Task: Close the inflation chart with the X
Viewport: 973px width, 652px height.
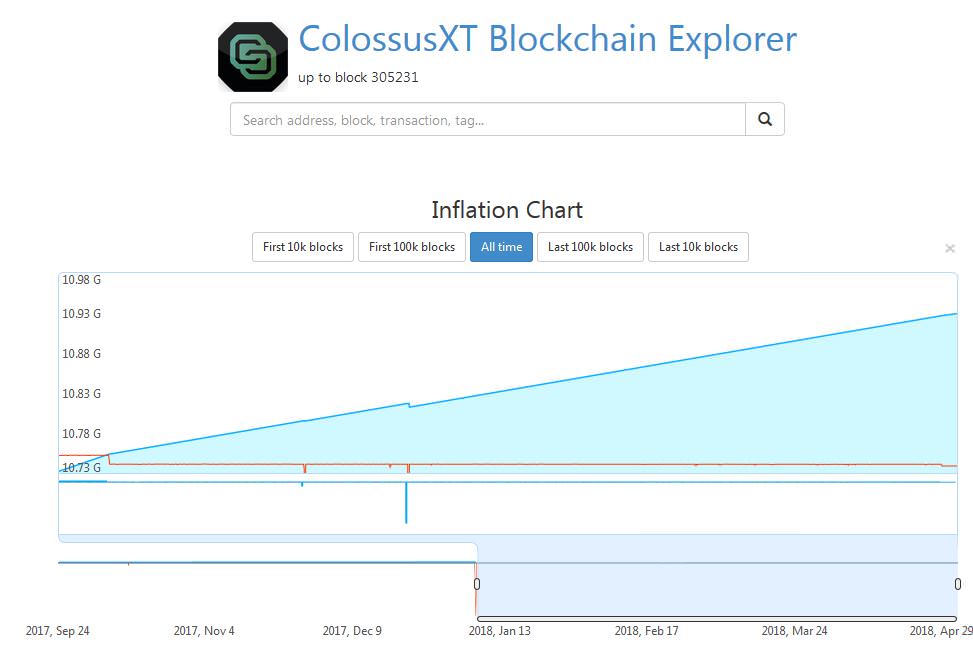Action: click(949, 248)
